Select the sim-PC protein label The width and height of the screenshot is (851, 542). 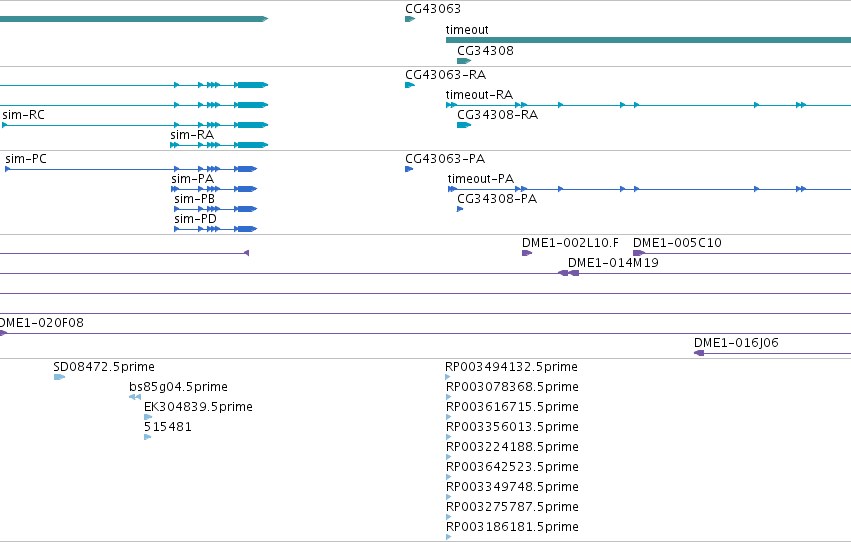point(26,159)
